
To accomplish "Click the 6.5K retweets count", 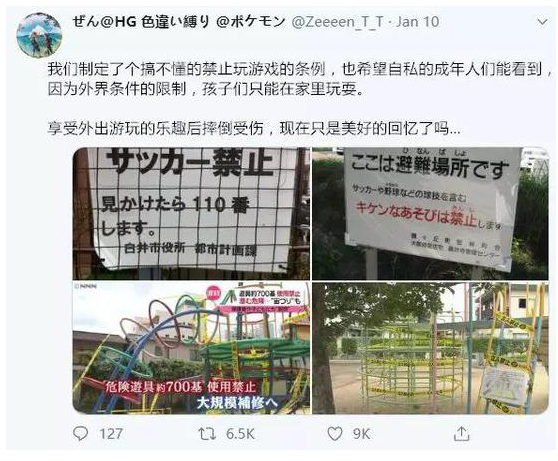I will 240,434.
